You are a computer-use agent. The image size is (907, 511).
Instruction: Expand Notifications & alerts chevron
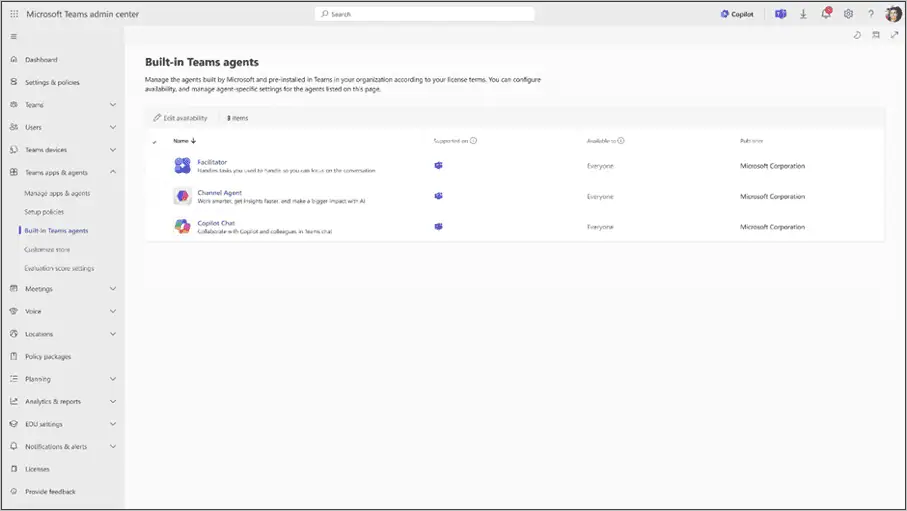[113, 447]
